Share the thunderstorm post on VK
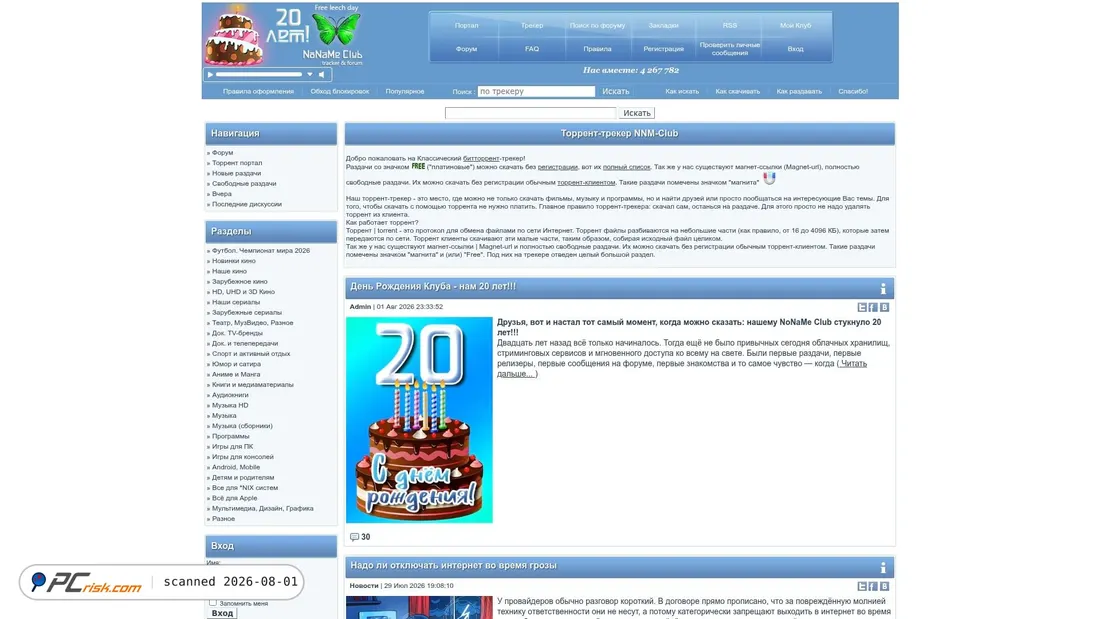This screenshot has height=619, width=1100. (x=885, y=586)
